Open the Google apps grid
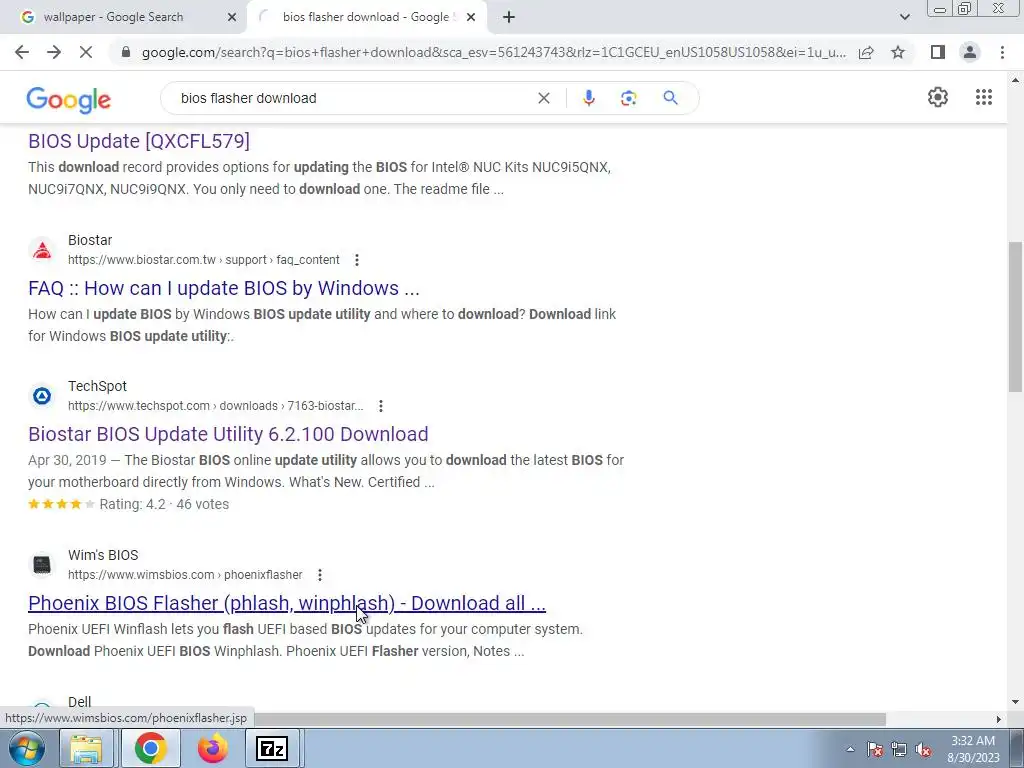1024x768 pixels. click(x=984, y=97)
